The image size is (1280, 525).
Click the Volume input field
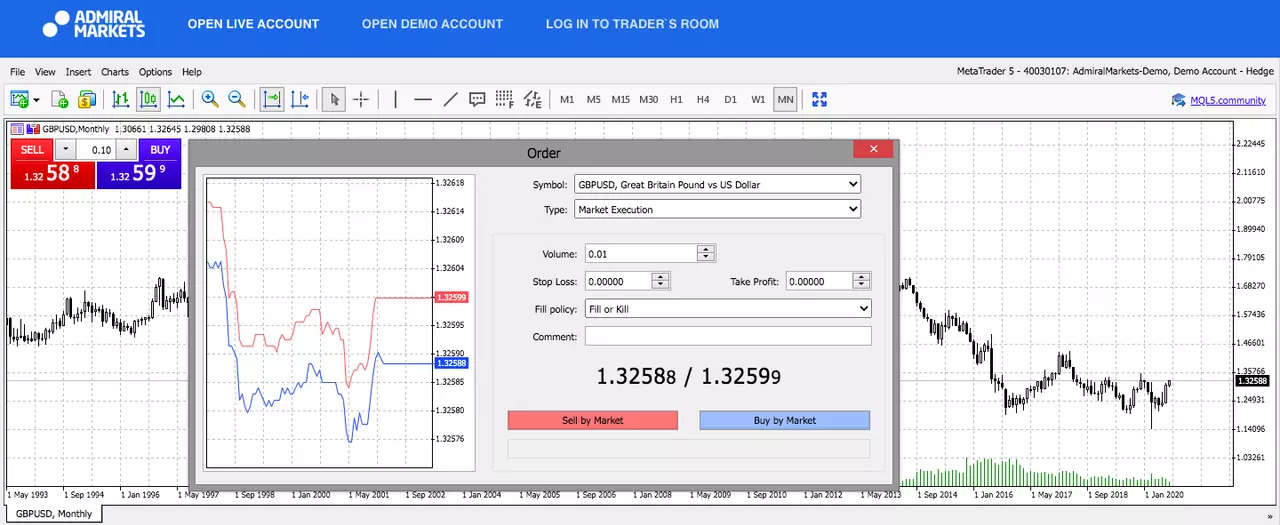click(x=641, y=254)
